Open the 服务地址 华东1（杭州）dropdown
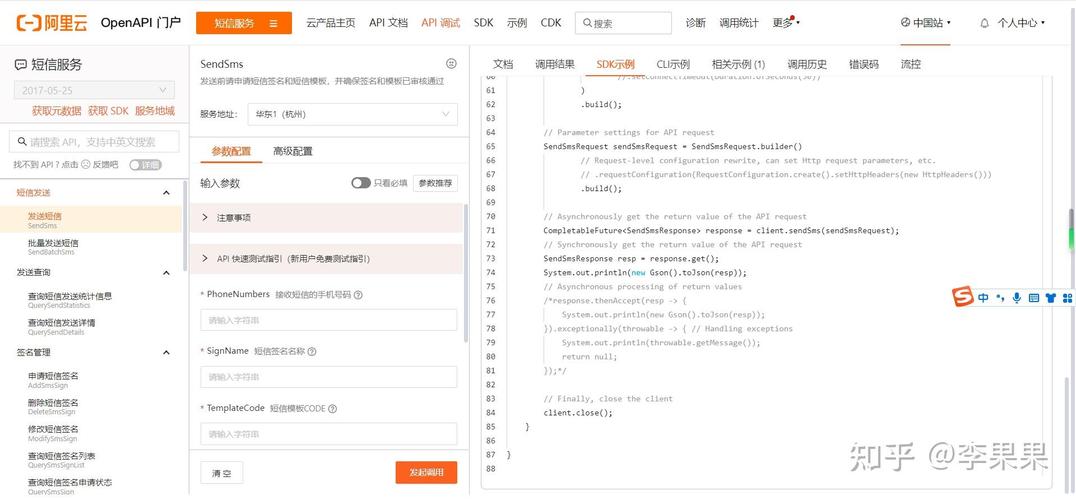 [x=352, y=115]
